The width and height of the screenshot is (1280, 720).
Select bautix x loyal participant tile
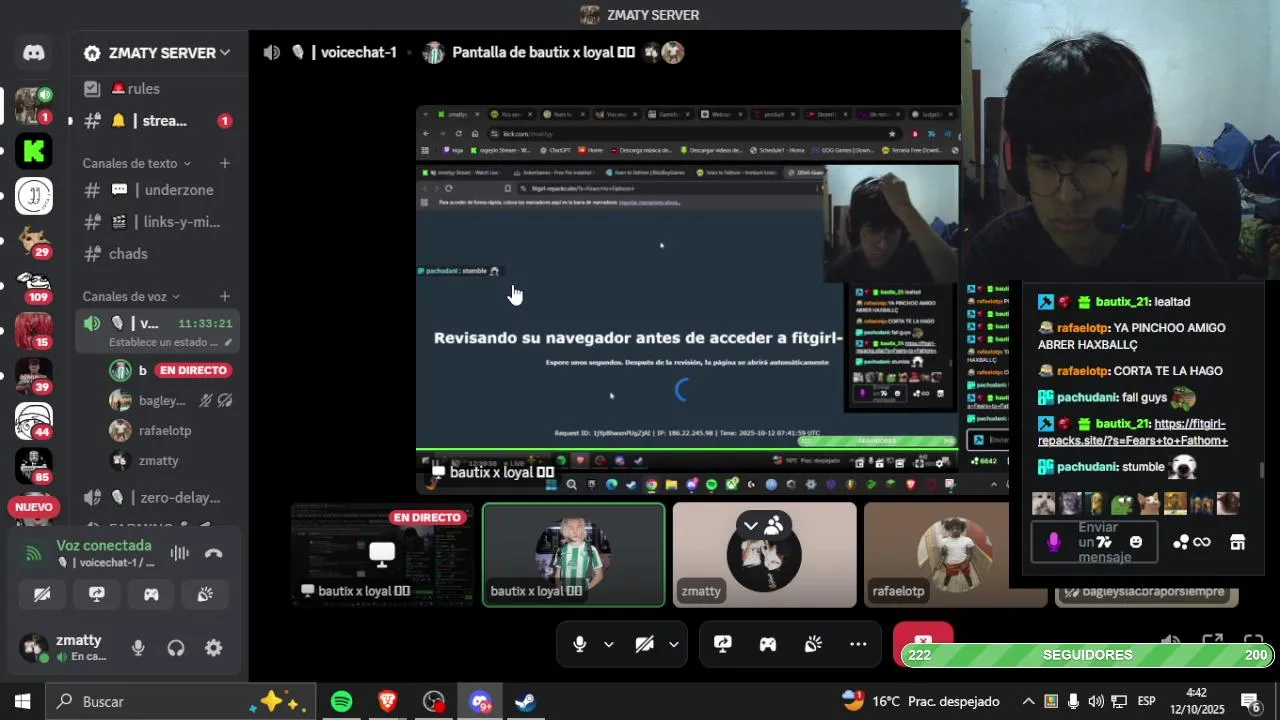pyautogui.click(x=574, y=555)
